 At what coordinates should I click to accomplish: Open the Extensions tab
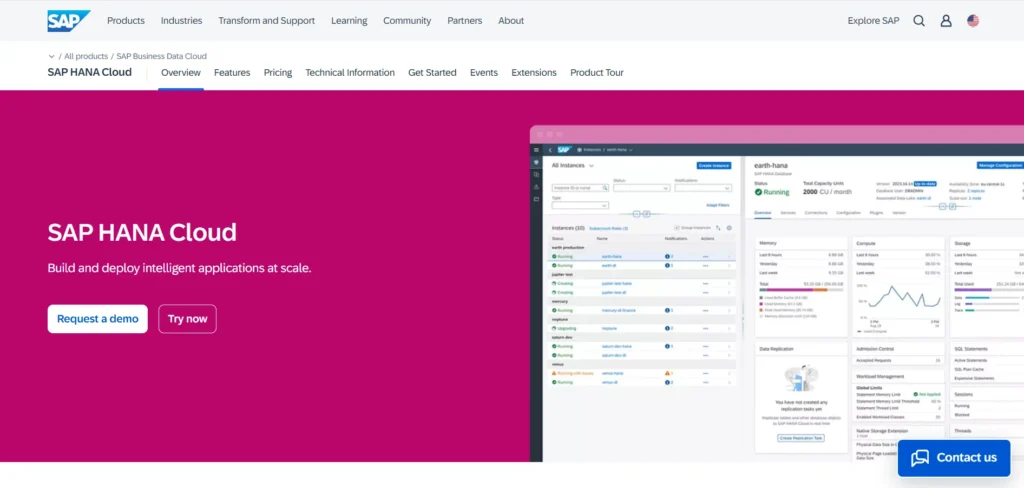[x=534, y=73]
